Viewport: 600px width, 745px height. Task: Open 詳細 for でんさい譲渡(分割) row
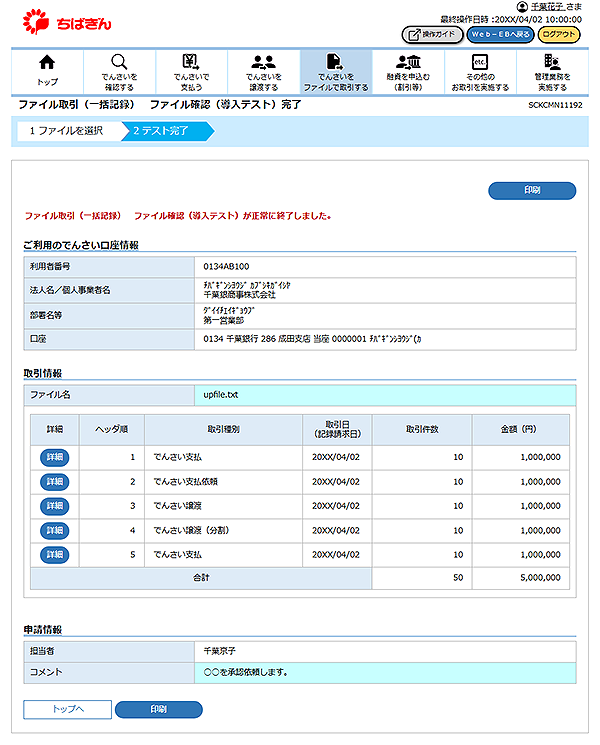pos(55,531)
